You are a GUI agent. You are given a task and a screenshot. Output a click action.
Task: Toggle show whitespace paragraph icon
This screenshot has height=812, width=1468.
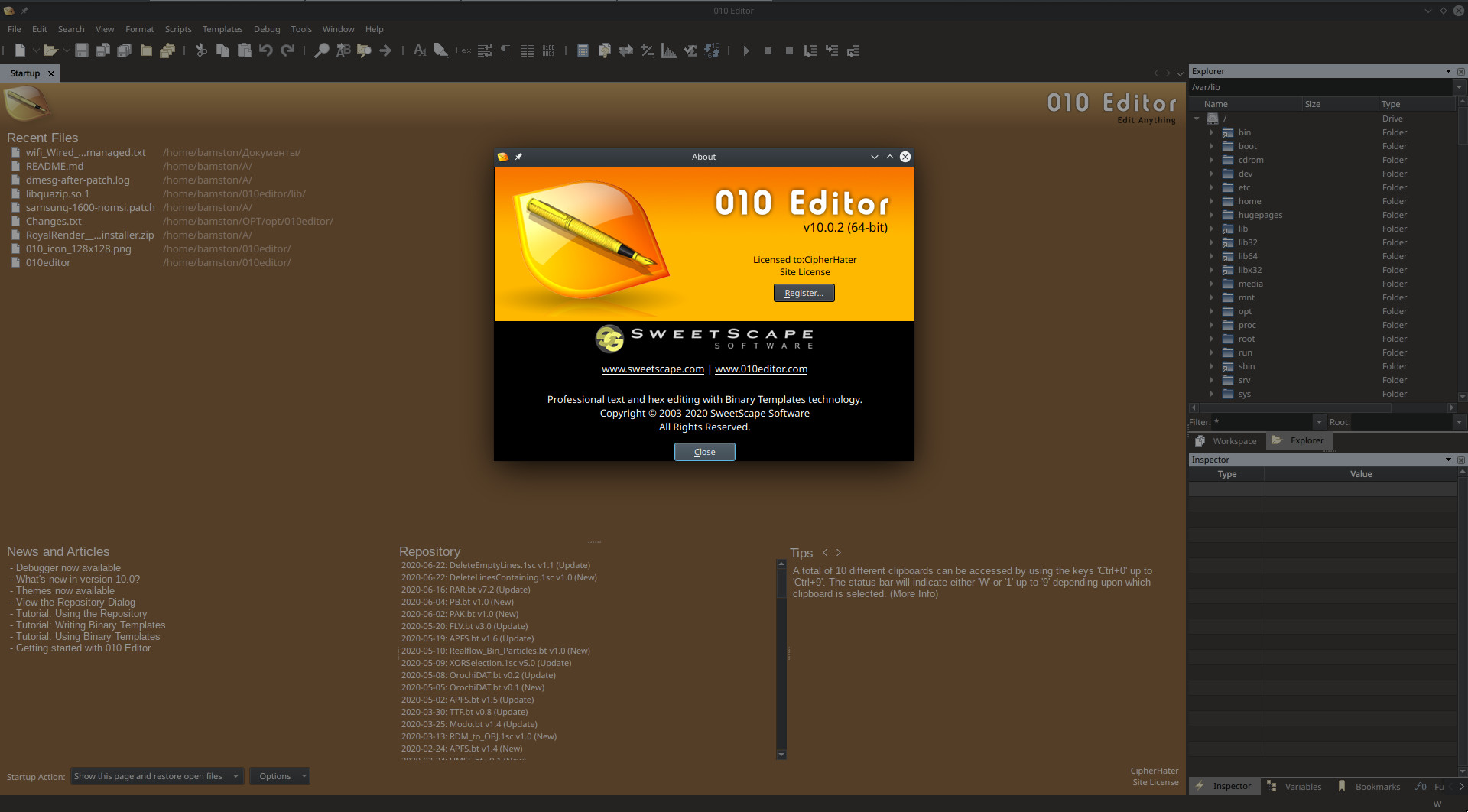coord(505,50)
